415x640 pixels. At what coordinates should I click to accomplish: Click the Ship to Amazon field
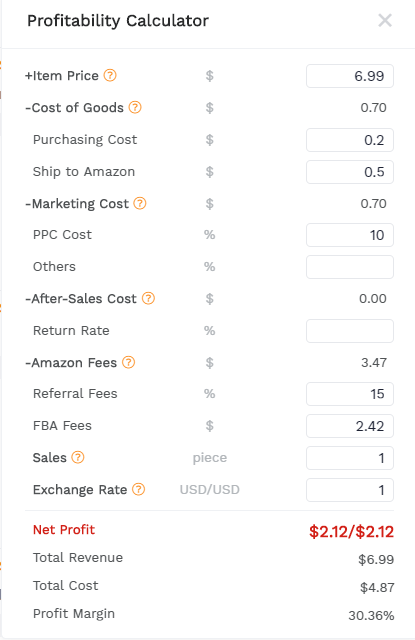(x=350, y=172)
